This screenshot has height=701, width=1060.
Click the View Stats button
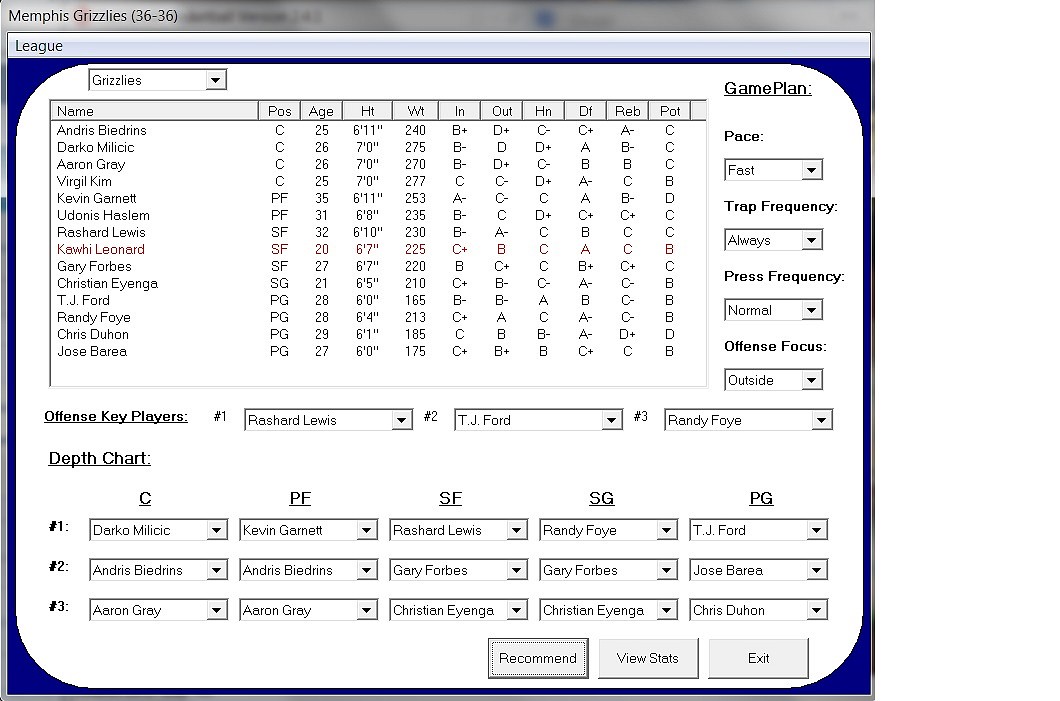coord(648,658)
